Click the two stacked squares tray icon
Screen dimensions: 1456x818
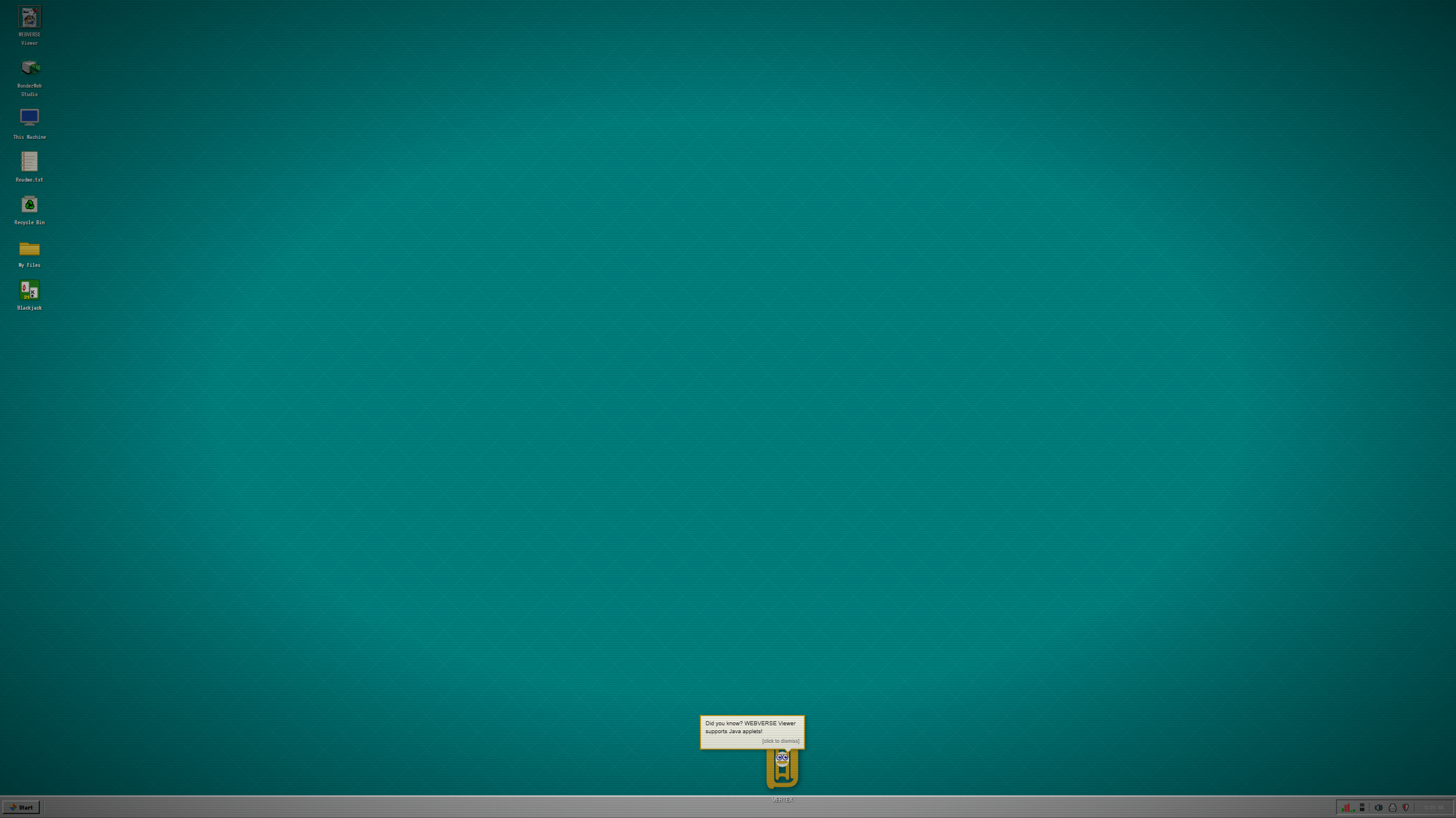tap(1362, 807)
